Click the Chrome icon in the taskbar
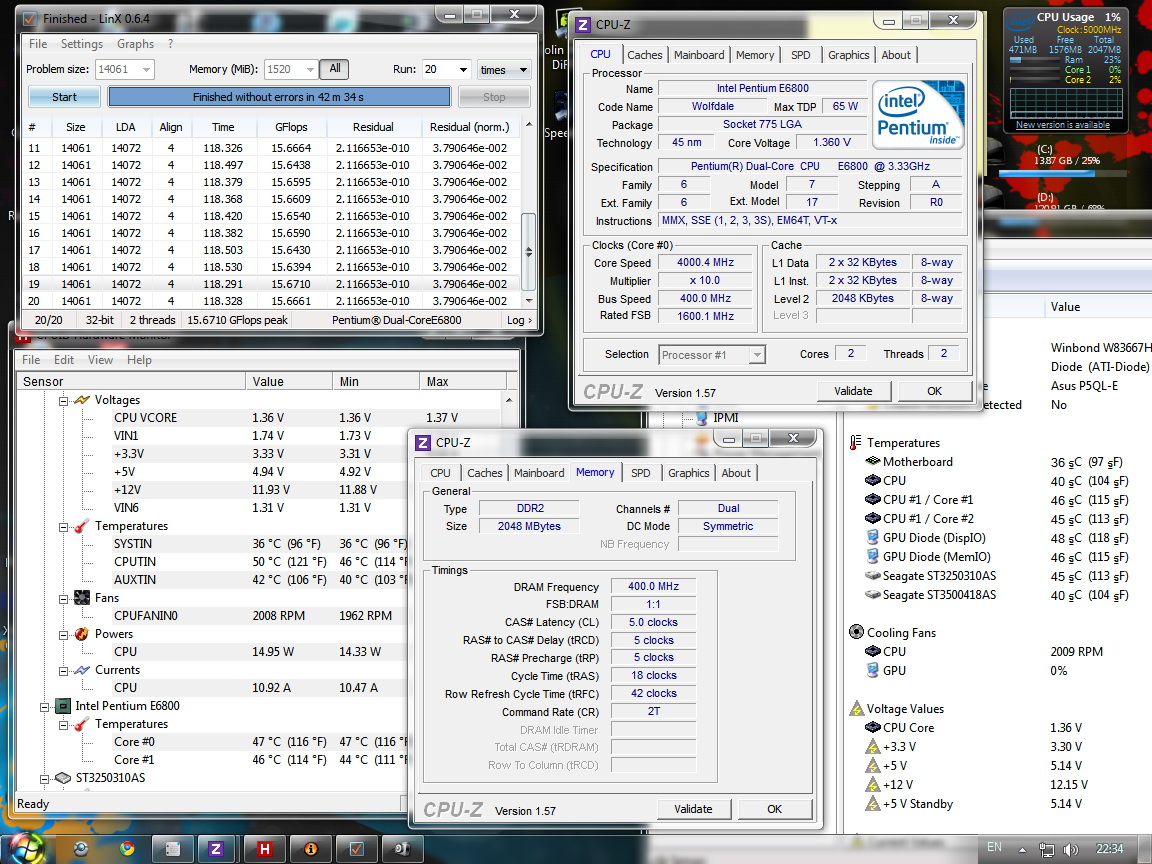Screen dimensions: 1152x864 click(x=127, y=849)
